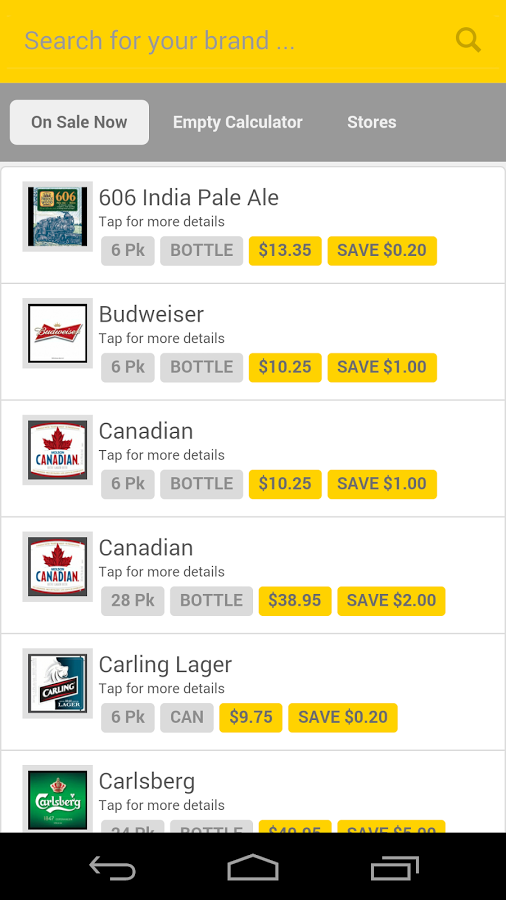
Task: Tap the Carling Lager logo thumbnail
Action: coord(57,683)
